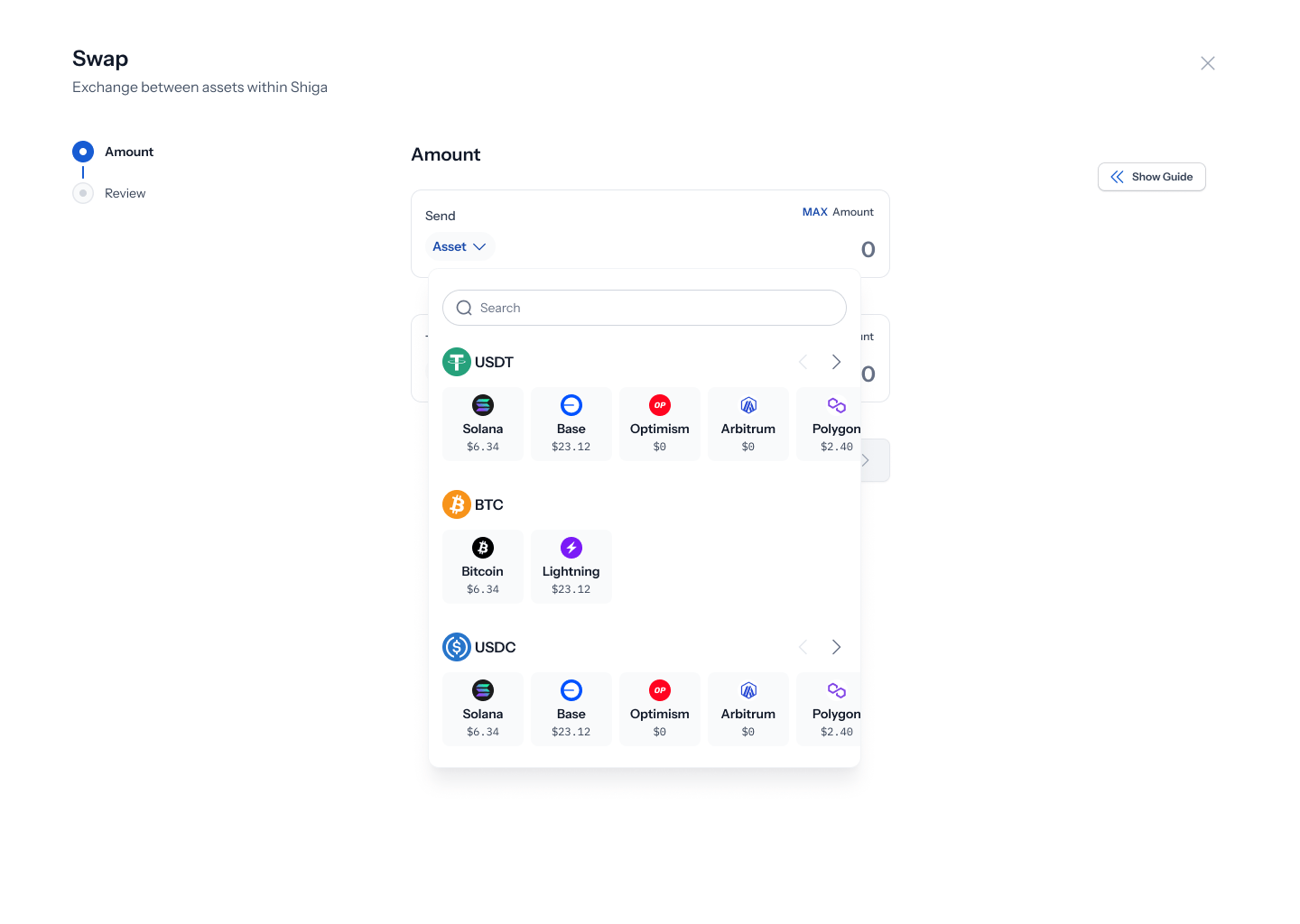Open the Asset dropdown in Send
This screenshot has height=924, width=1300.
pyautogui.click(x=460, y=246)
